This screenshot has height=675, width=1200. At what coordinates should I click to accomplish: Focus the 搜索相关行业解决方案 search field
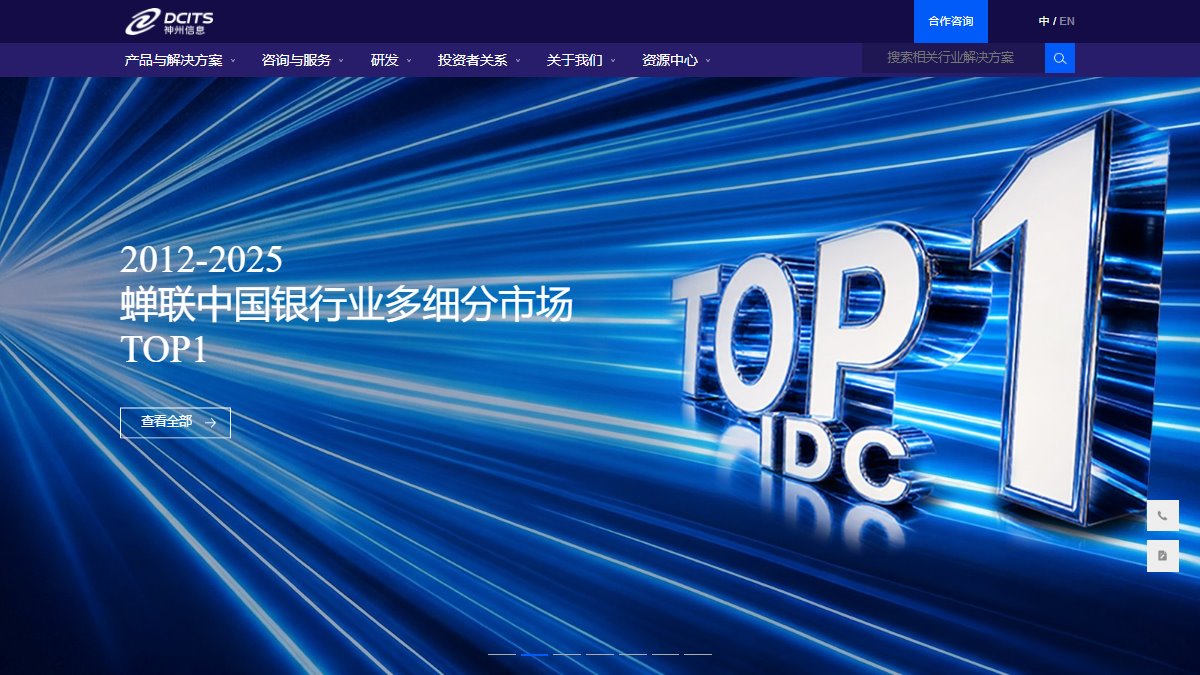(x=953, y=58)
